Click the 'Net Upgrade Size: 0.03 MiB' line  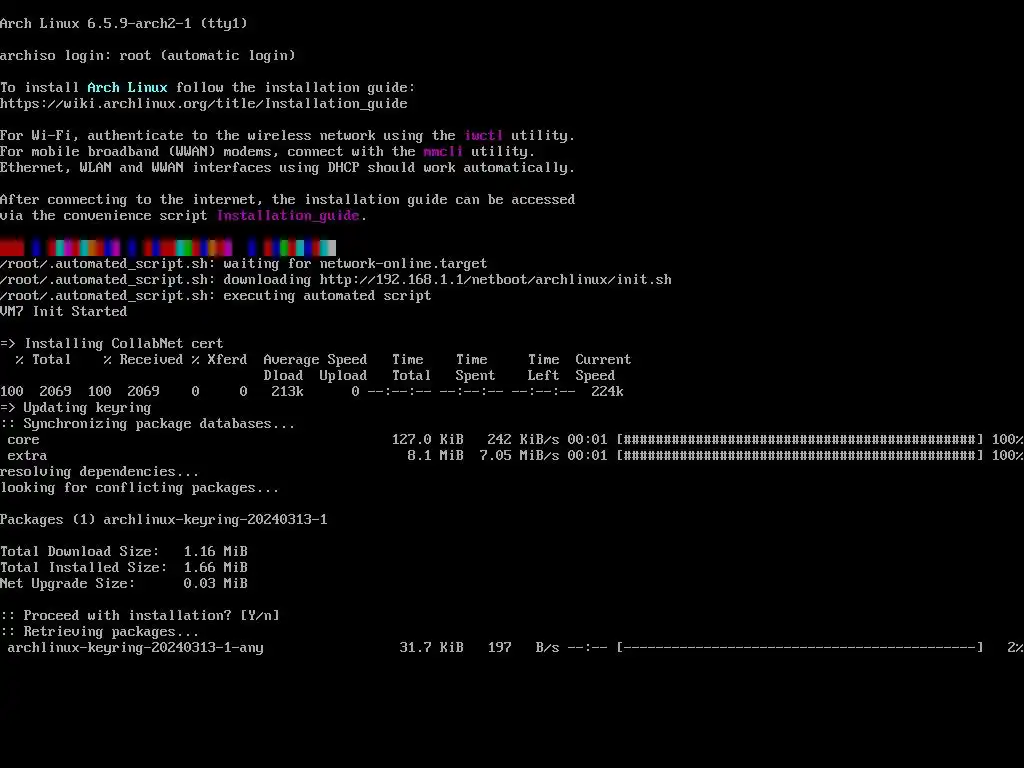pyautogui.click(x=124, y=583)
